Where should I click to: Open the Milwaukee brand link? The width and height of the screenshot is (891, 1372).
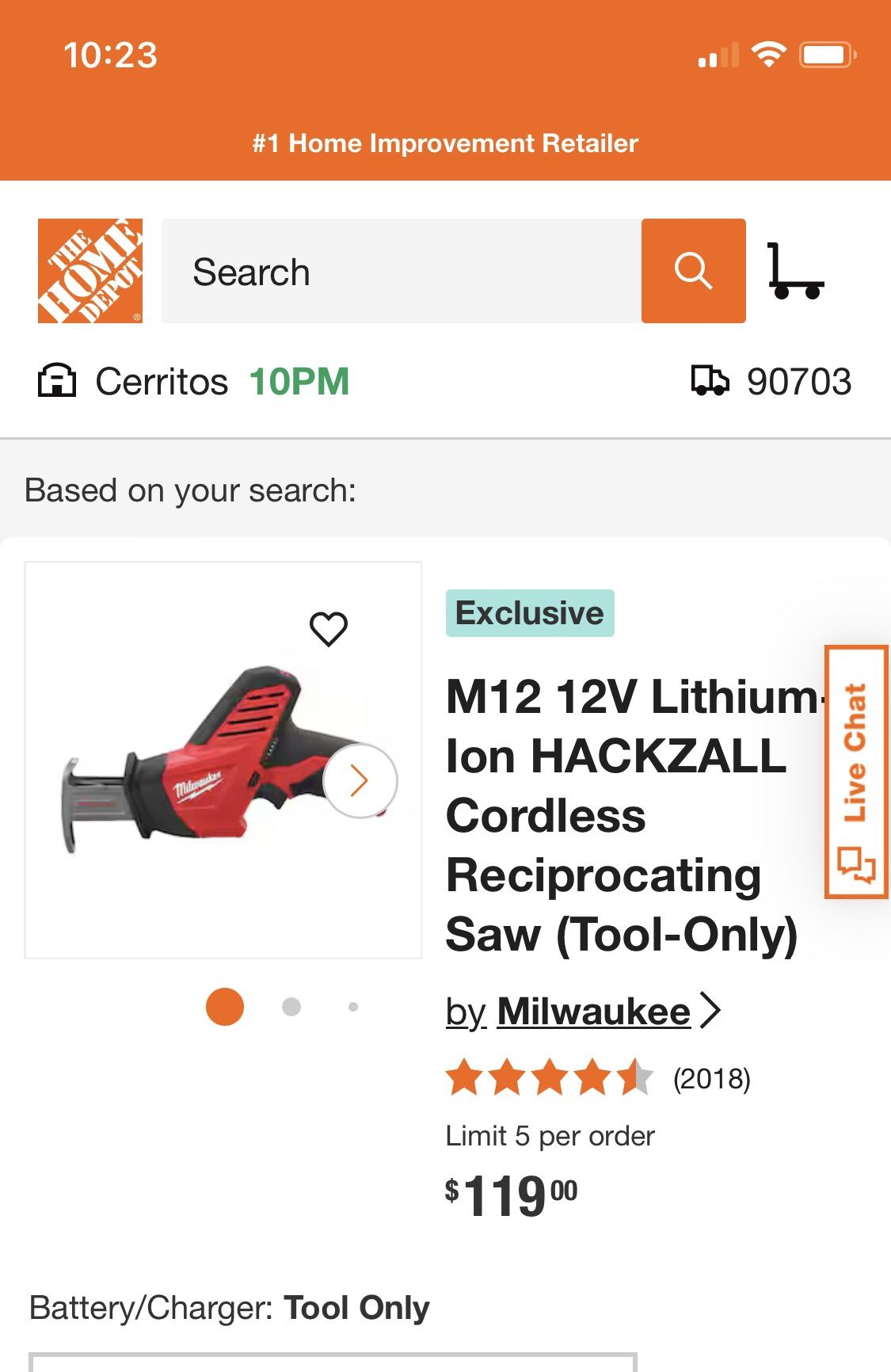click(593, 1012)
